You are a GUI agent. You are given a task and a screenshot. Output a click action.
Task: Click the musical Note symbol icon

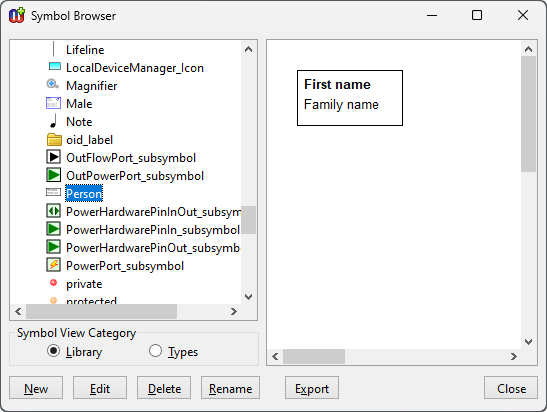pos(53,122)
